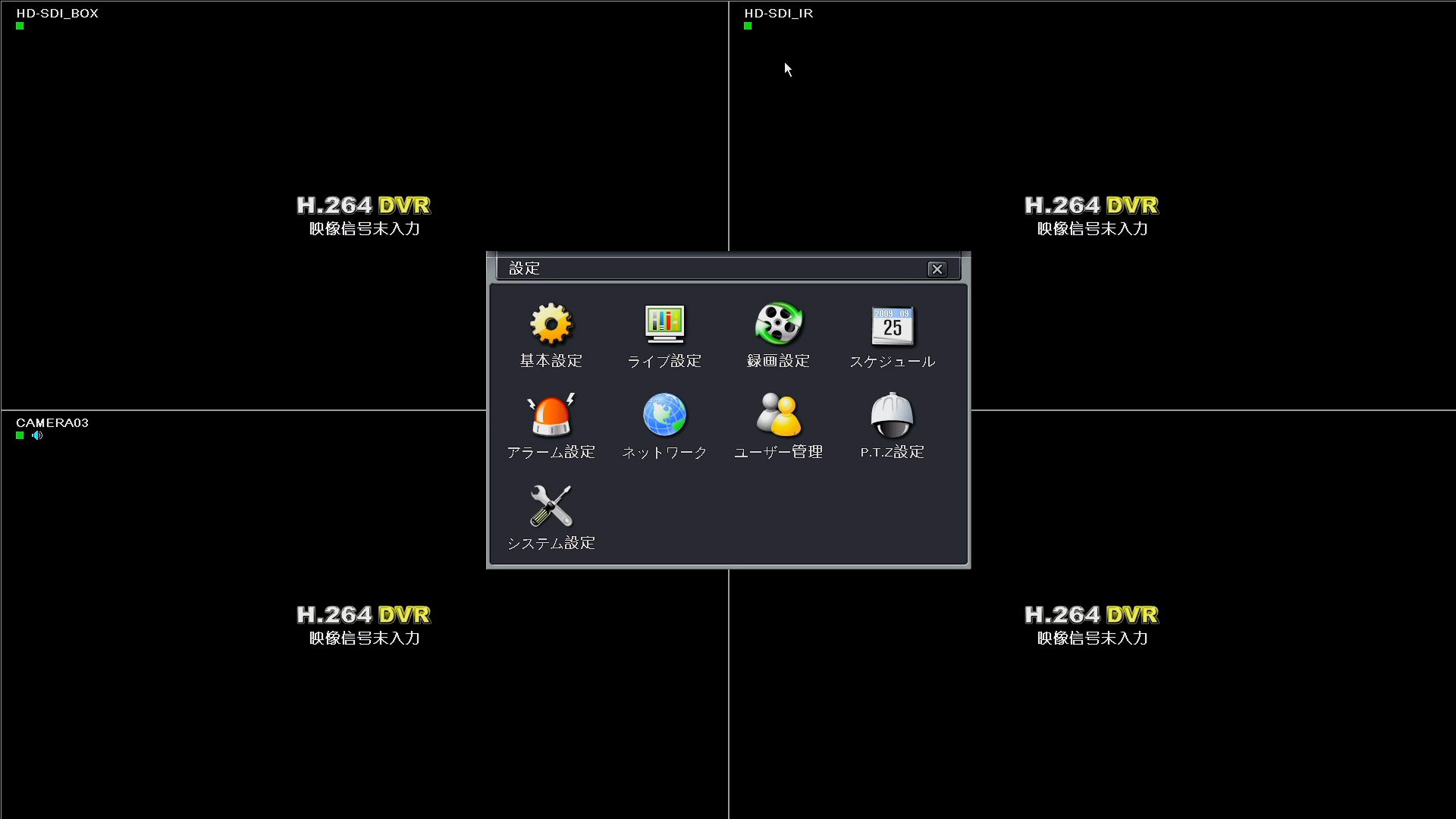
Task: Open the 録画設定 film reel icon
Action: [x=778, y=325]
